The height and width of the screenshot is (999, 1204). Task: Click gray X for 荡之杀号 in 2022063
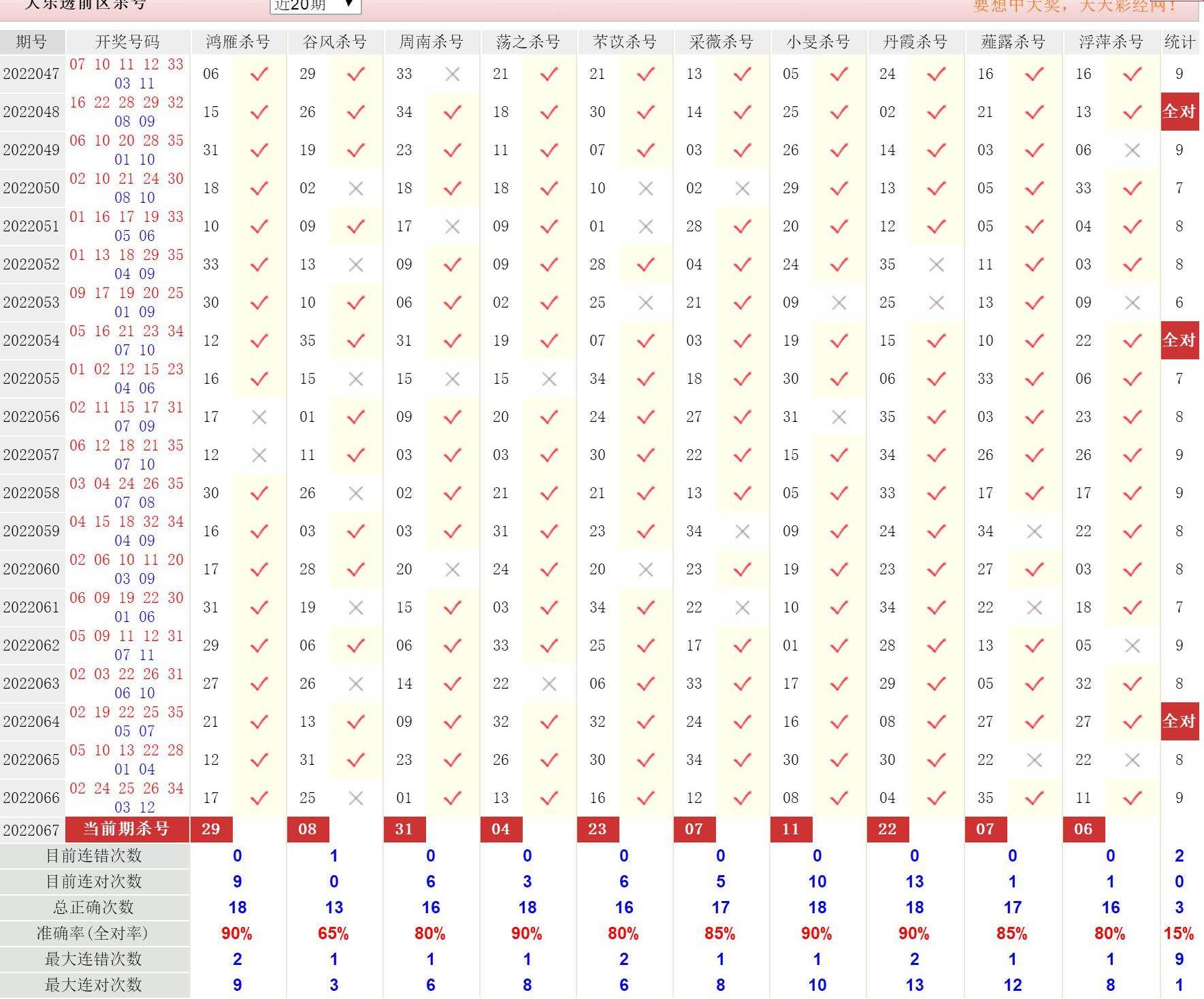(549, 684)
